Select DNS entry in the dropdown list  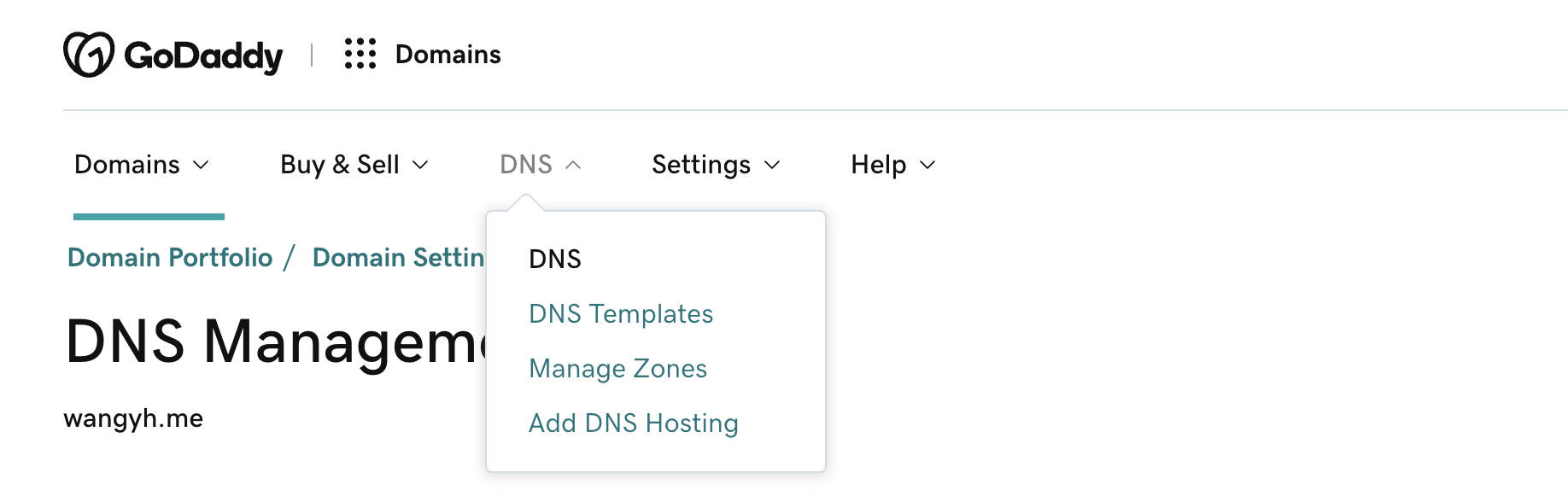click(x=555, y=260)
